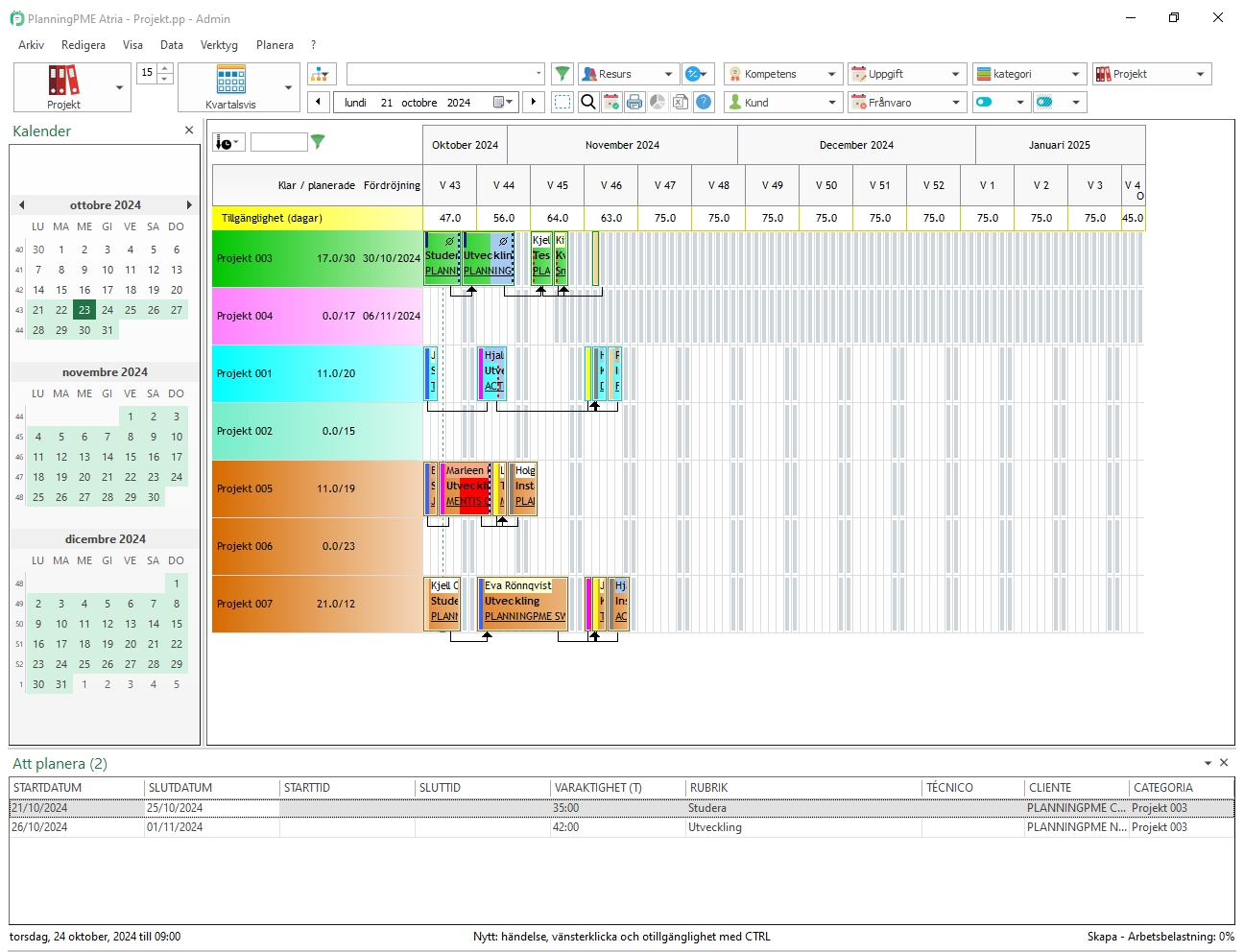Screen dimensions: 1244x952
Task: Open the Verktyg menu
Action: pos(219,45)
